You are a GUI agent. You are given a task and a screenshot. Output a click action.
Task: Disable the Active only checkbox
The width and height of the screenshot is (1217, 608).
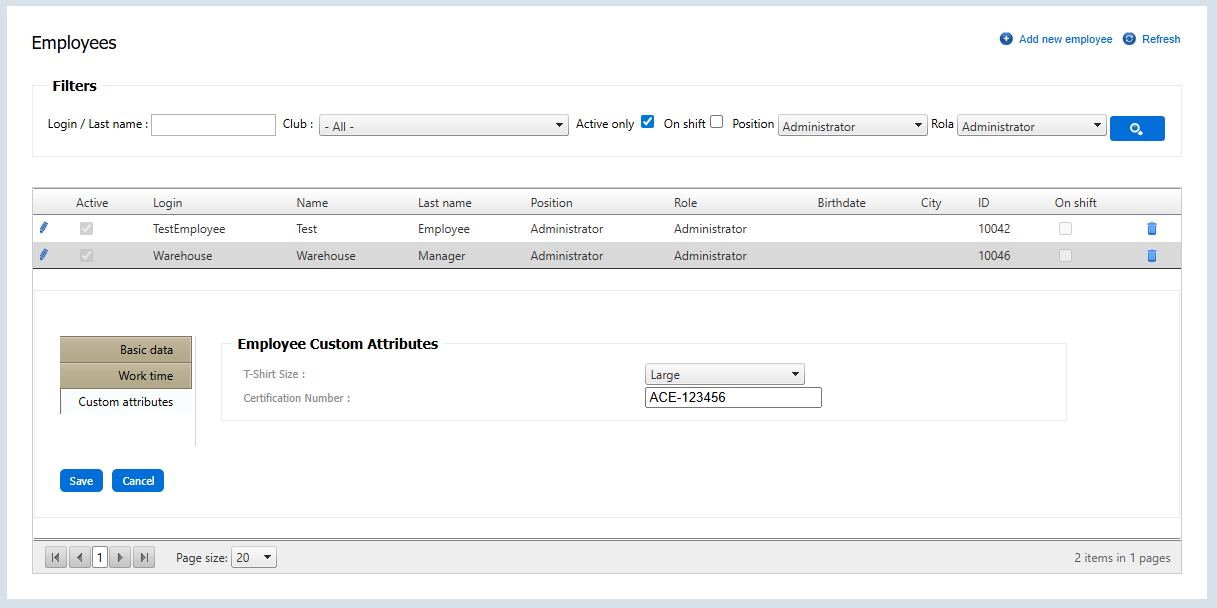648,121
